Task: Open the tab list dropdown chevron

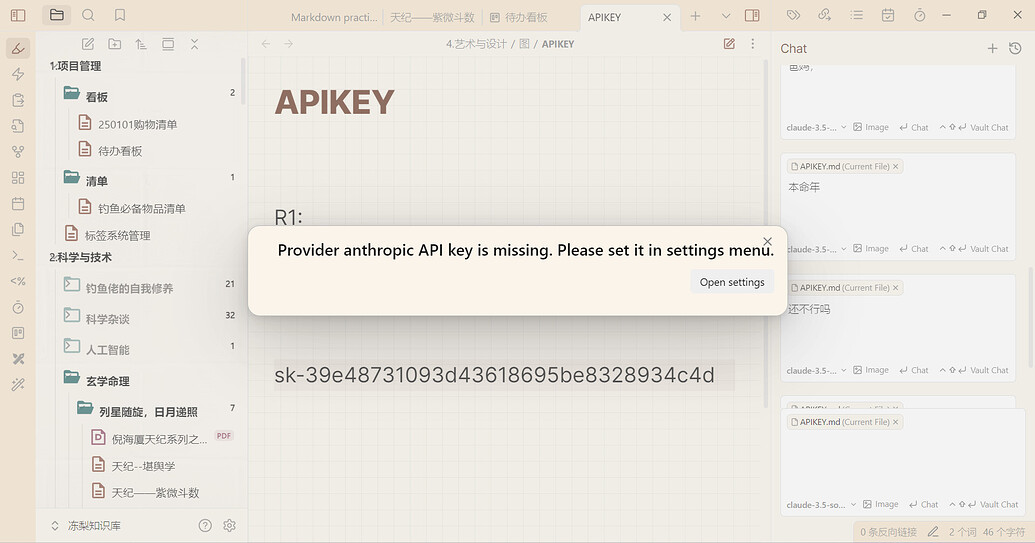Action: pyautogui.click(x=725, y=16)
